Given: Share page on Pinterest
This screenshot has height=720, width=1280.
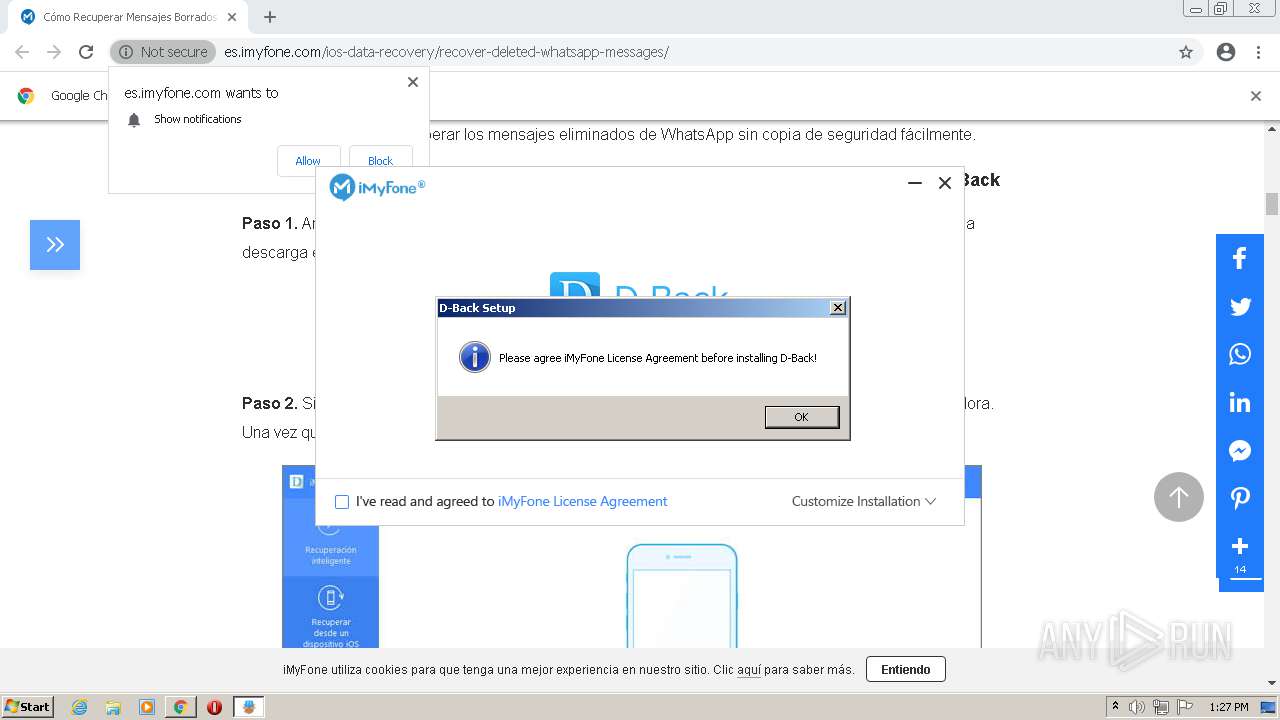Looking at the screenshot, I should click(x=1240, y=498).
